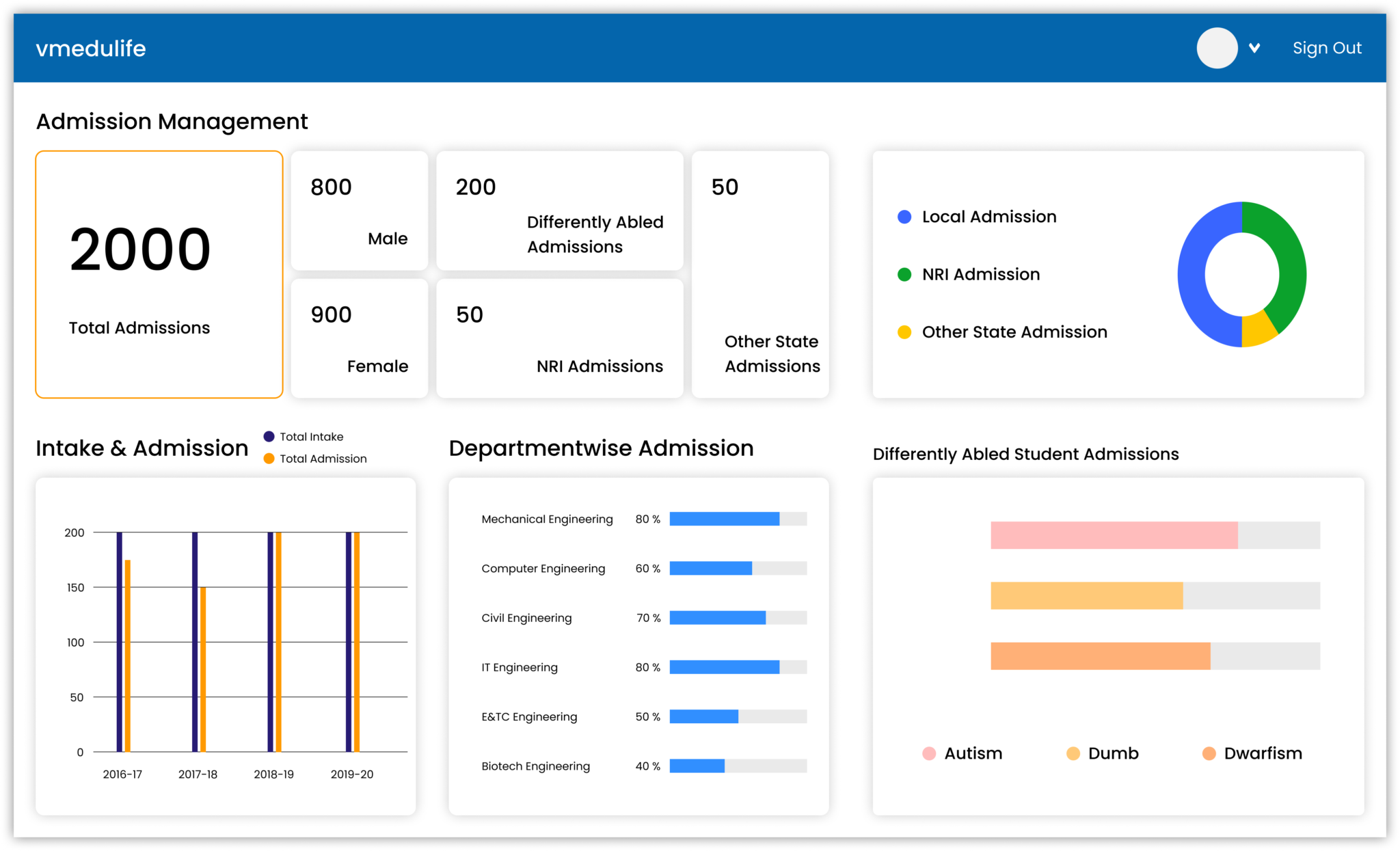The width and height of the screenshot is (1400, 851).
Task: Click the yellow Other State Admission legend dot
Action: tap(904, 332)
